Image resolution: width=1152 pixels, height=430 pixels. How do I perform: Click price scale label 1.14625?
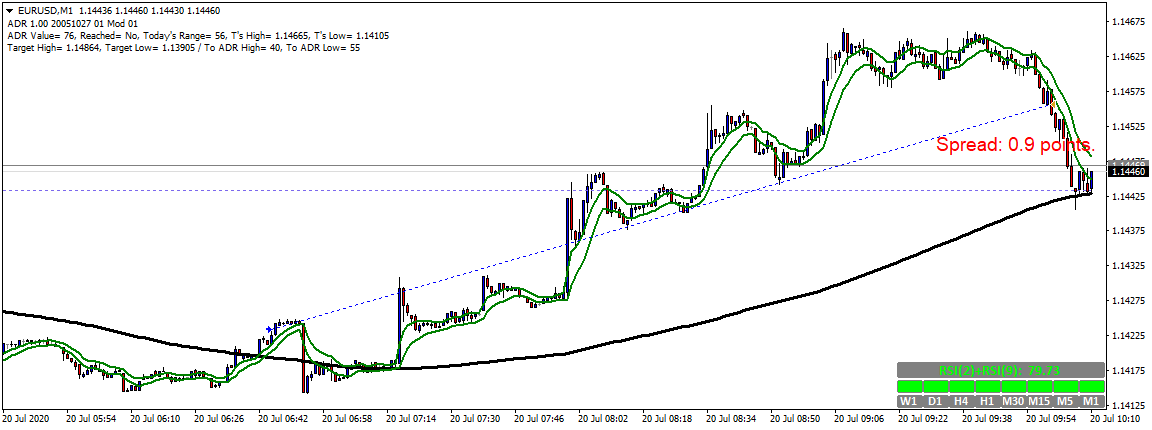pyautogui.click(x=1130, y=57)
